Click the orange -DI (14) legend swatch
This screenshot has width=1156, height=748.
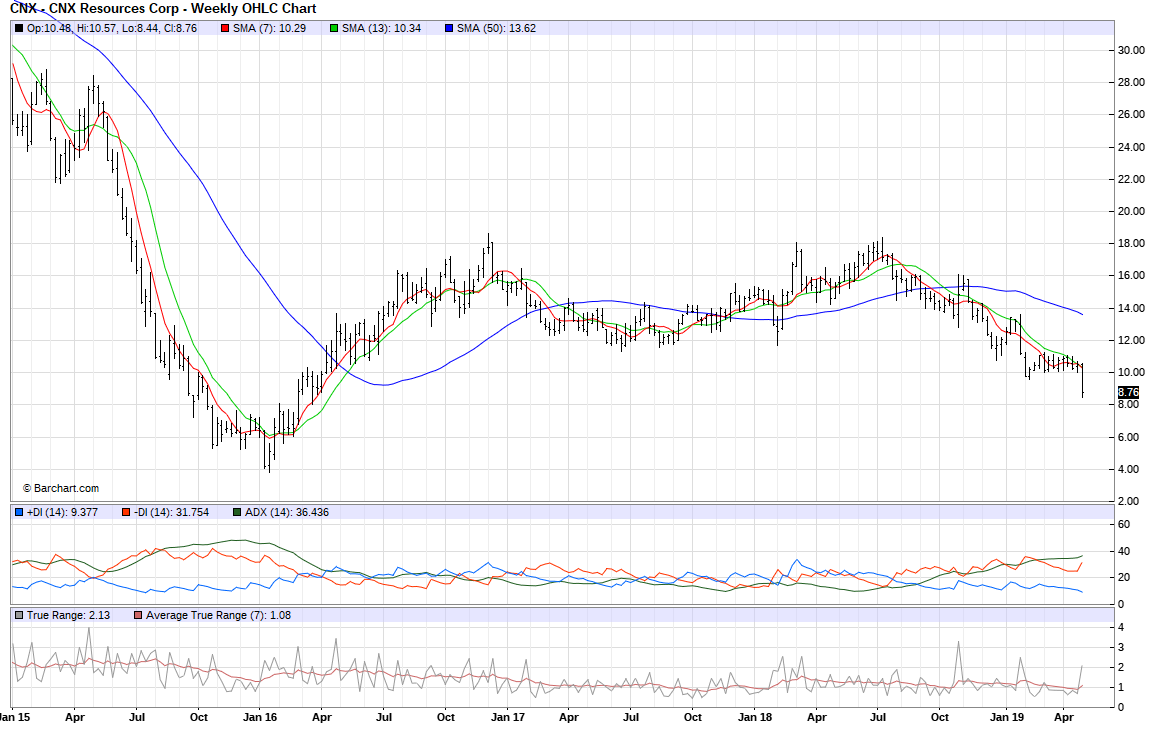[126, 512]
